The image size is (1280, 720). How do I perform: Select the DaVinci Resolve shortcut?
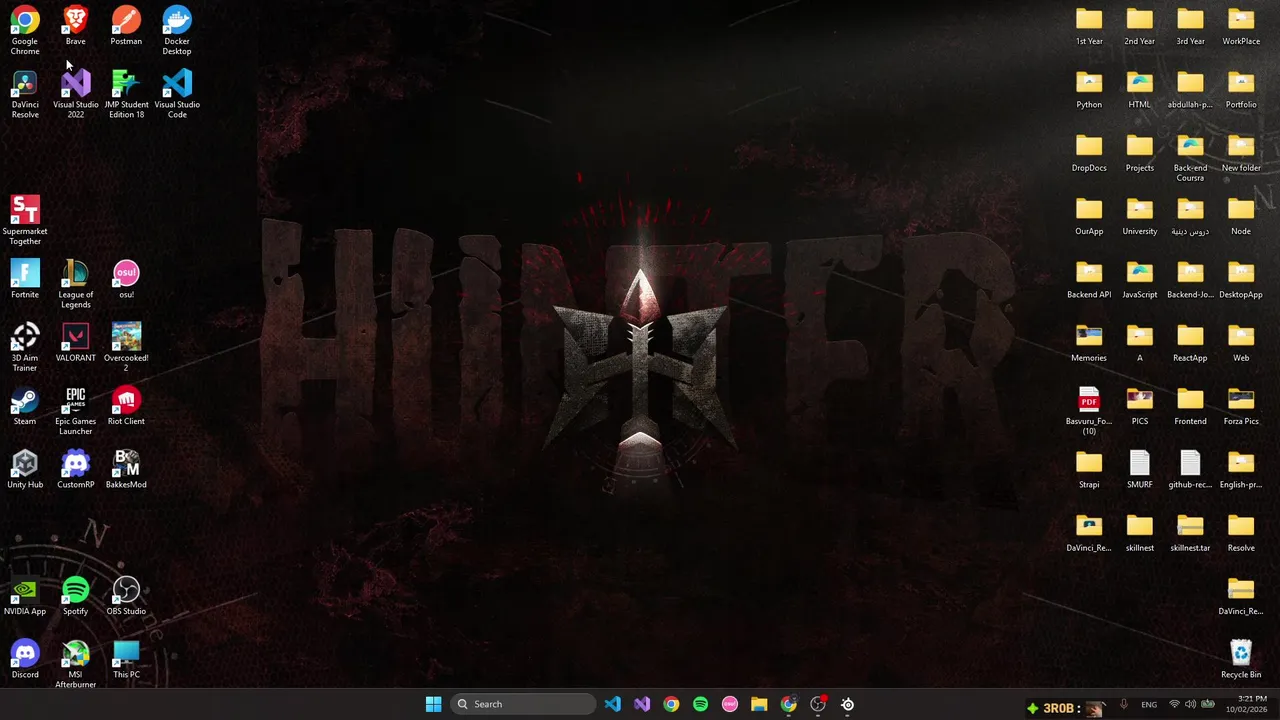tap(25, 94)
